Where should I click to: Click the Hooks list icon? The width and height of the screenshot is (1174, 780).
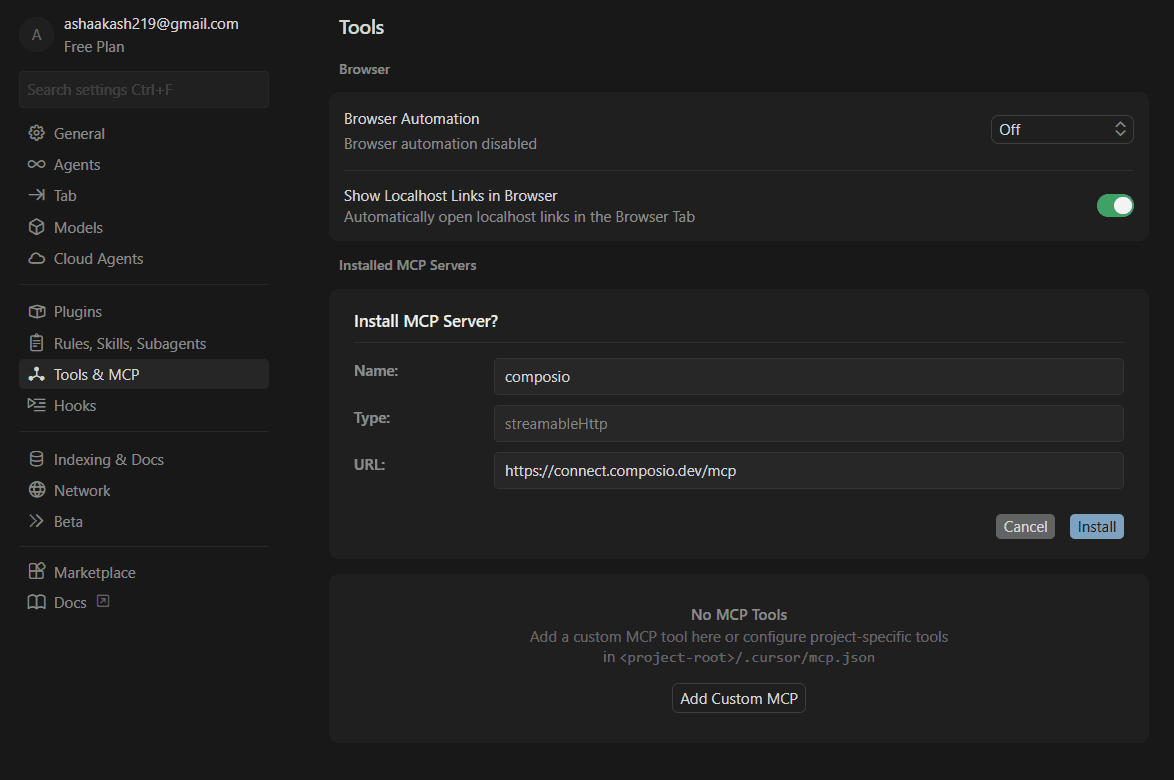36,405
